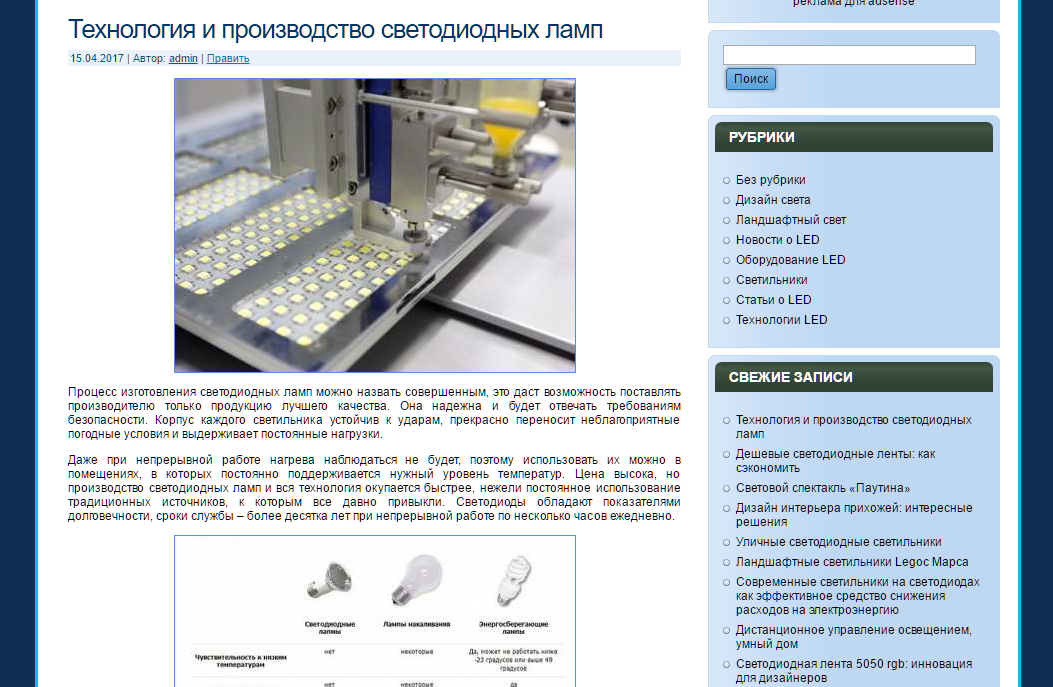
Task: Open the lamp comparison table image
Action: pos(375,611)
